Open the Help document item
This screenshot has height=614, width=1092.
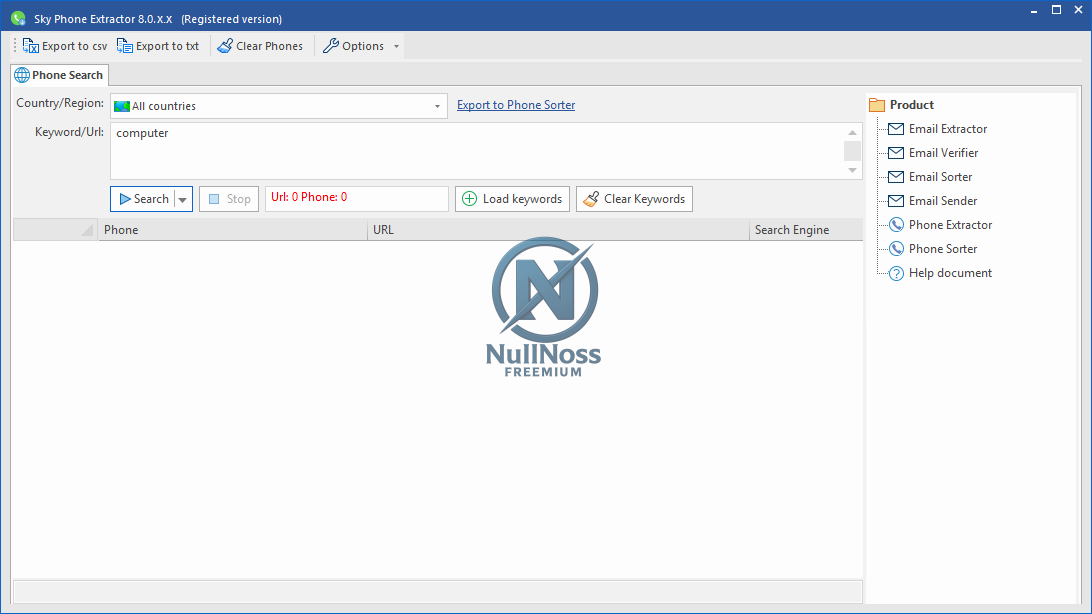pos(949,273)
